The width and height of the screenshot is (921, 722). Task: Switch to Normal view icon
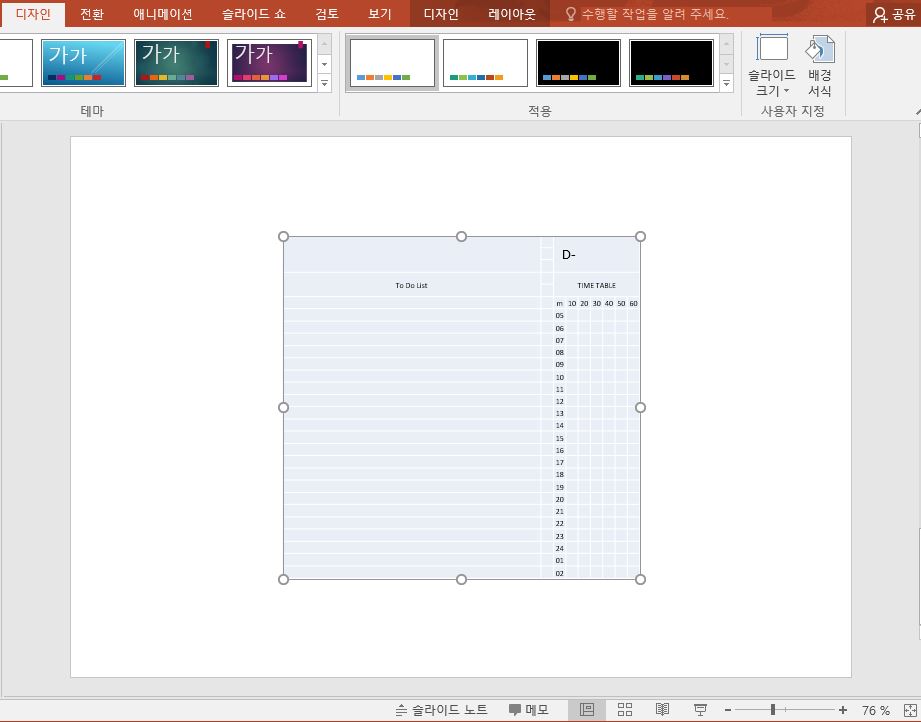[x=587, y=710]
